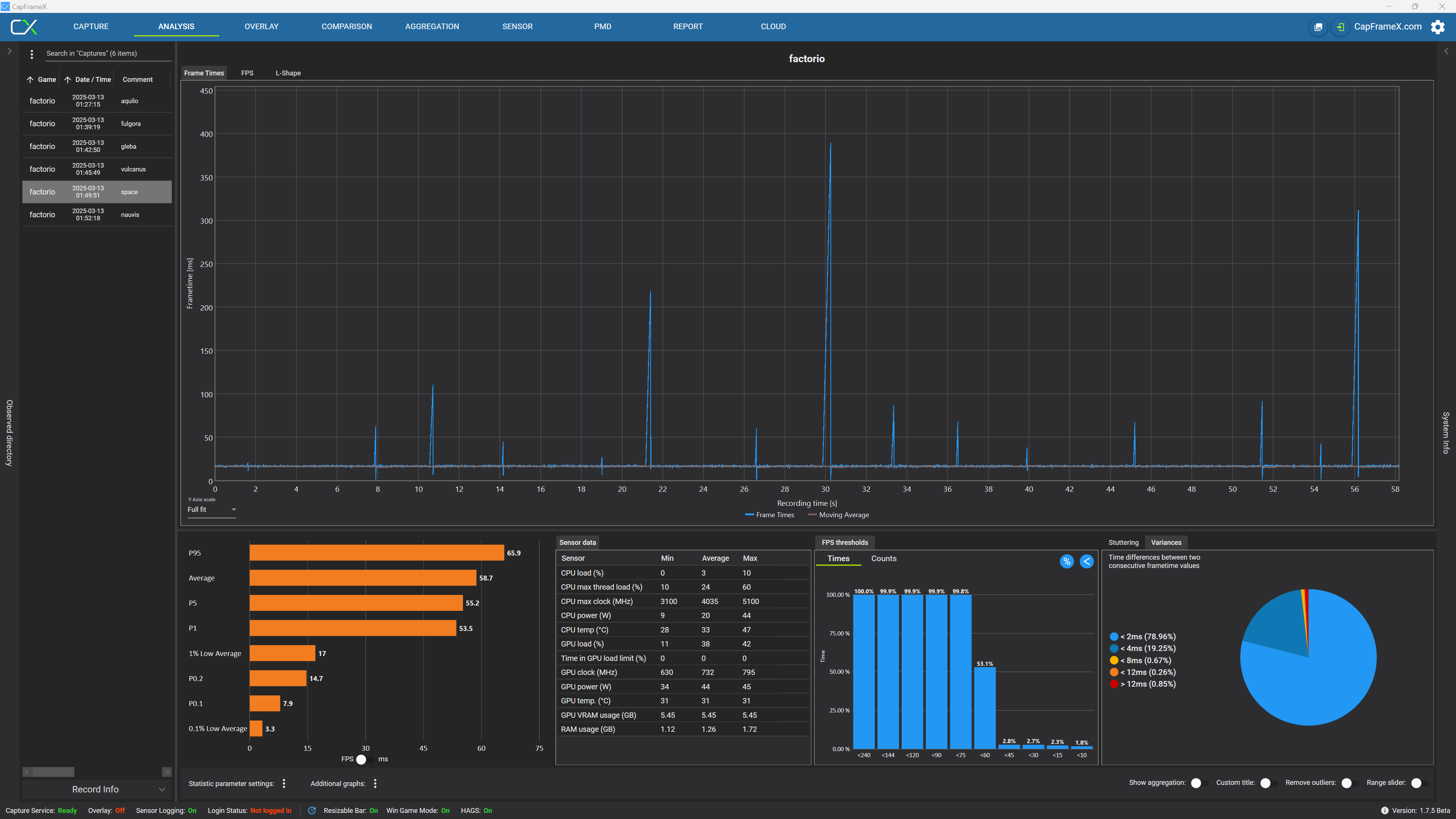Click the < 2ms legend color dot
This screenshot has width=1456, height=819.
(x=1114, y=637)
